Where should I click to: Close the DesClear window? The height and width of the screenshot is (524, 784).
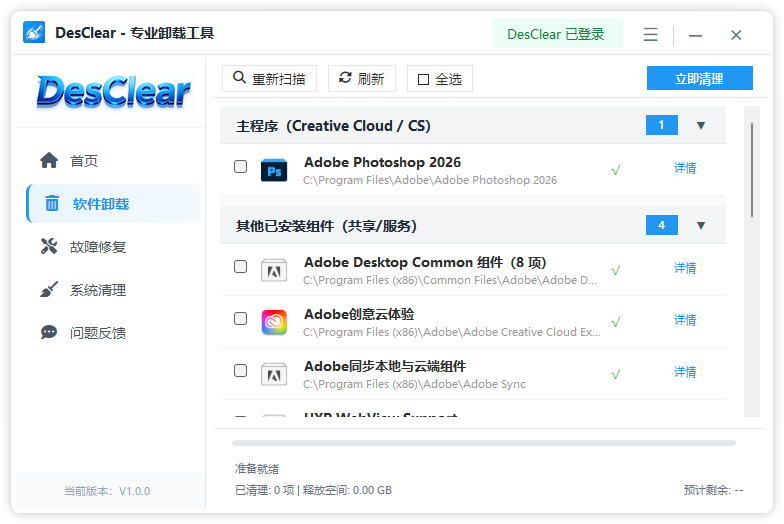pyautogui.click(x=736, y=35)
